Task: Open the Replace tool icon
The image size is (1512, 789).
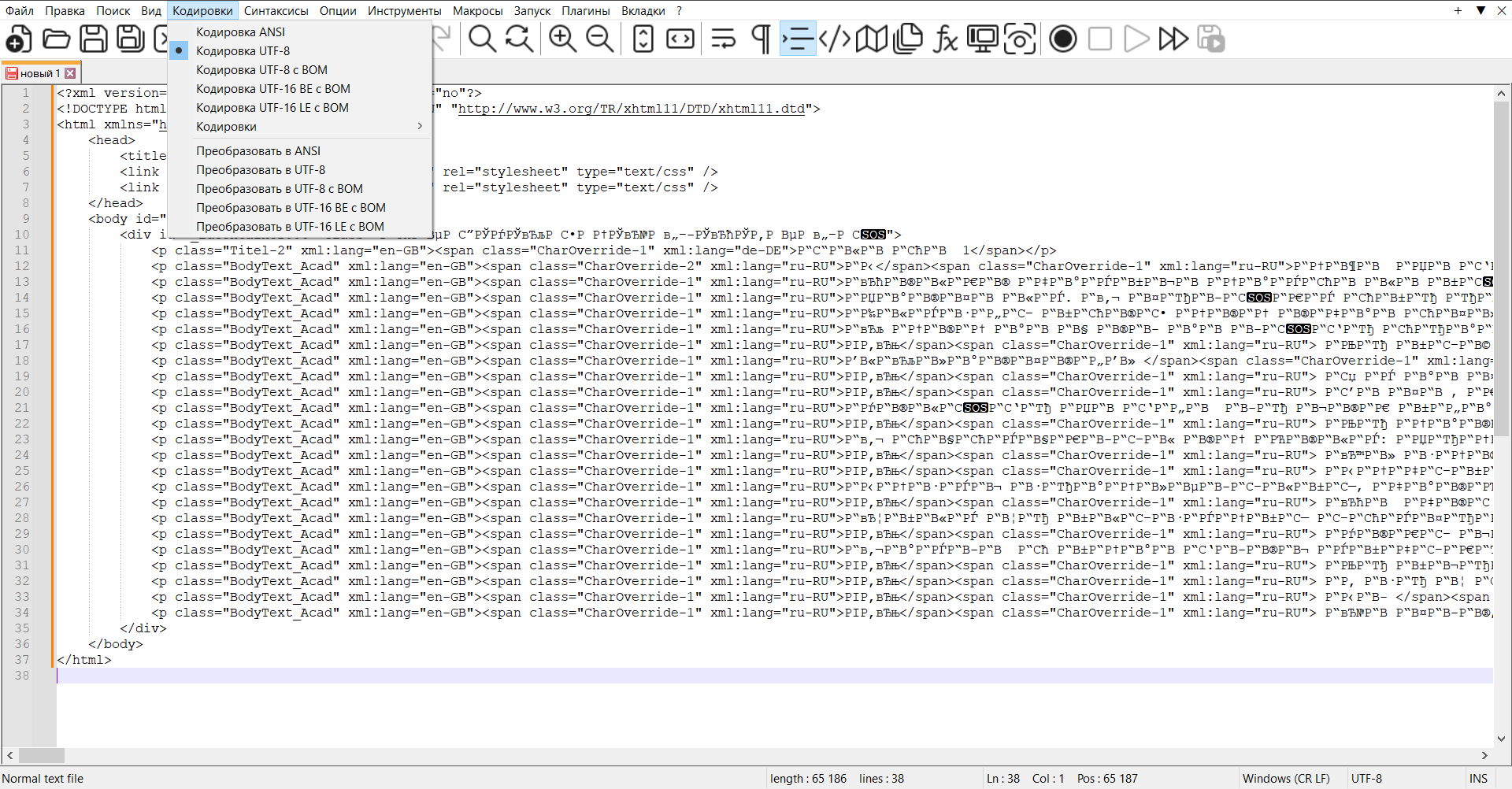Action: [x=520, y=39]
